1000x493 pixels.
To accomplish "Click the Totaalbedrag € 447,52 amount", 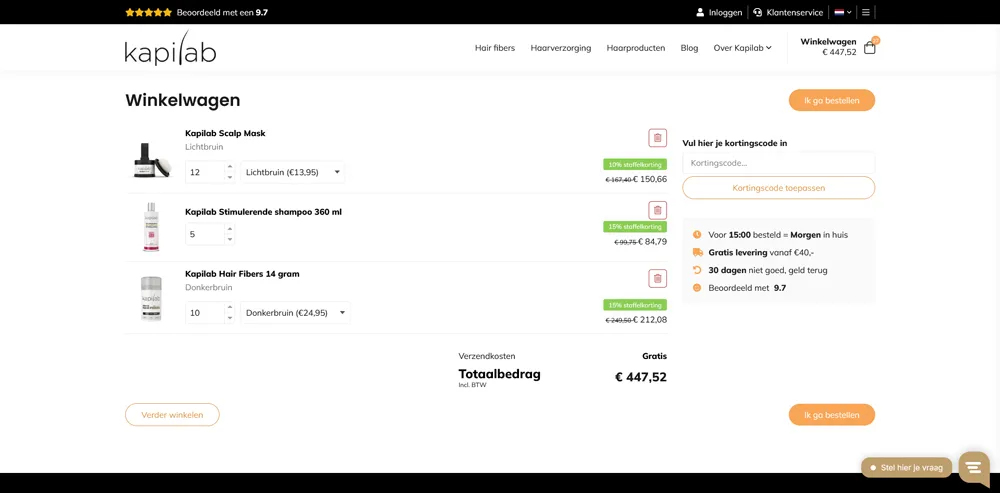I will 641,377.
